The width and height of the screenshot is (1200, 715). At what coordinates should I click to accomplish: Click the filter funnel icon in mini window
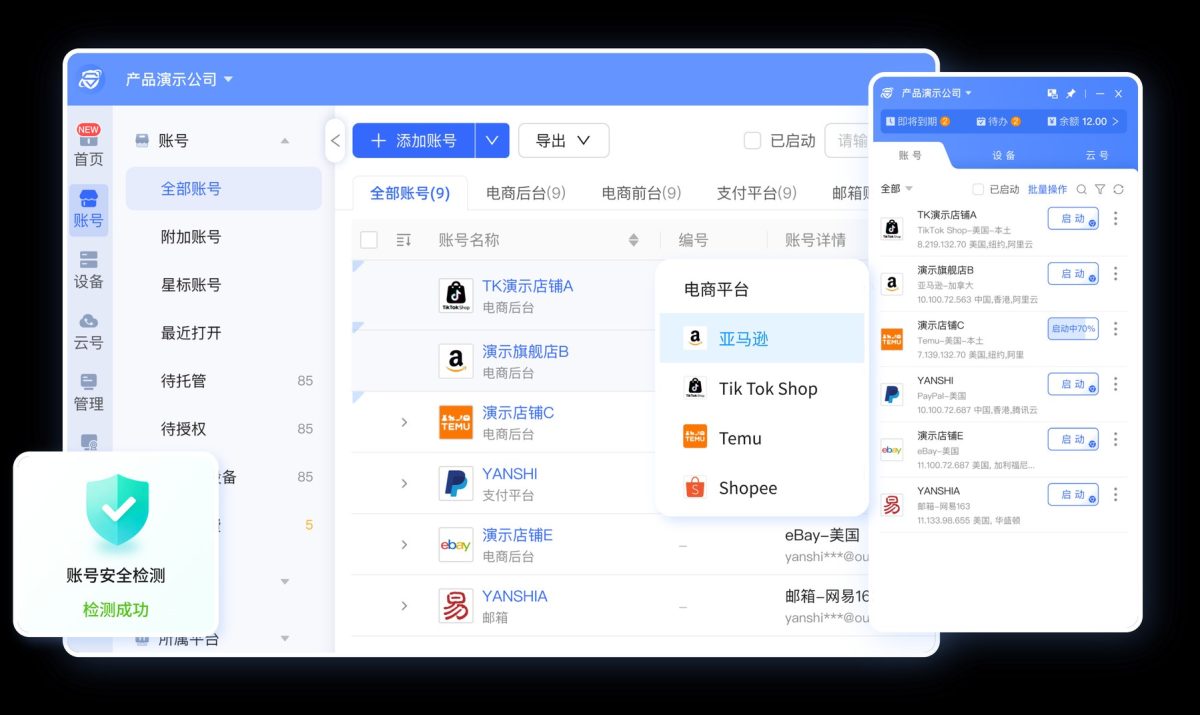[x=1100, y=189]
